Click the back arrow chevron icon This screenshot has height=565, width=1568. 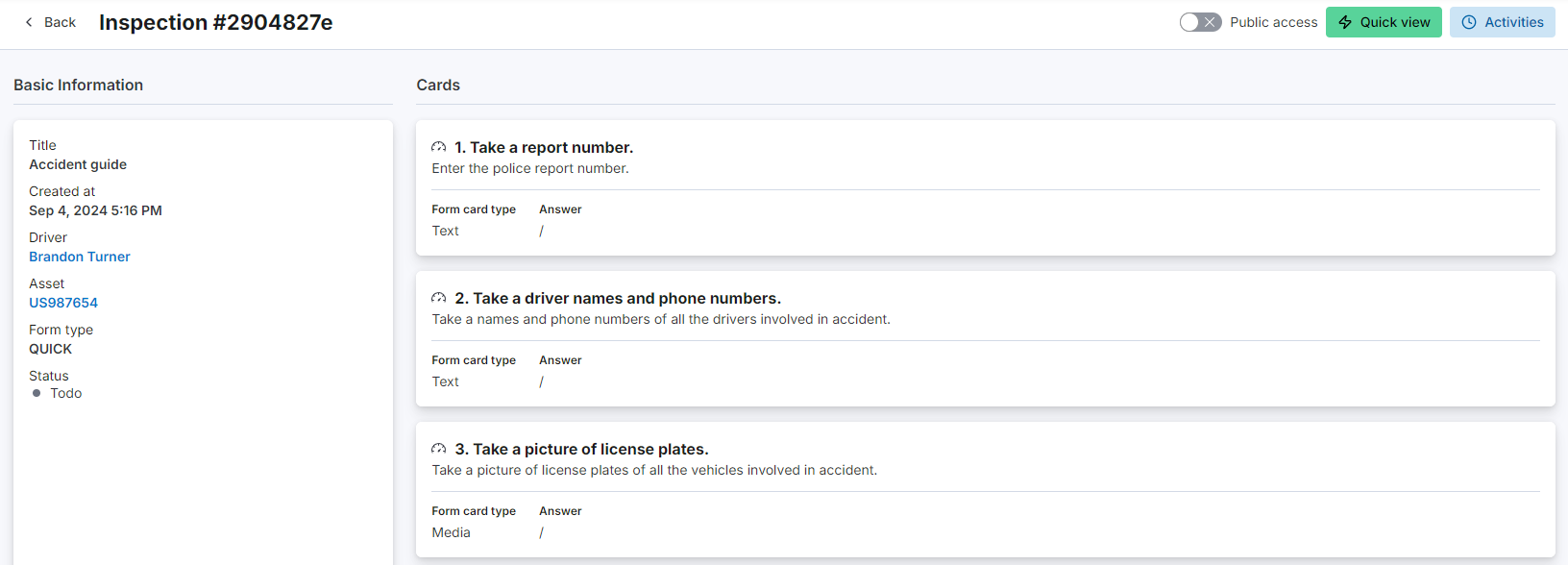click(x=29, y=22)
